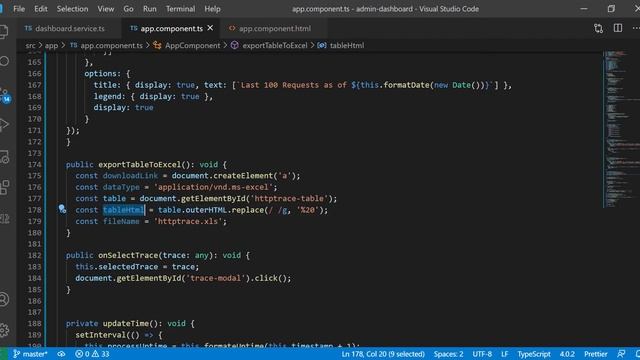640x360 pixels.
Task: Open the Extensions view in the activity bar
Action: pyautogui.click(x=4, y=187)
